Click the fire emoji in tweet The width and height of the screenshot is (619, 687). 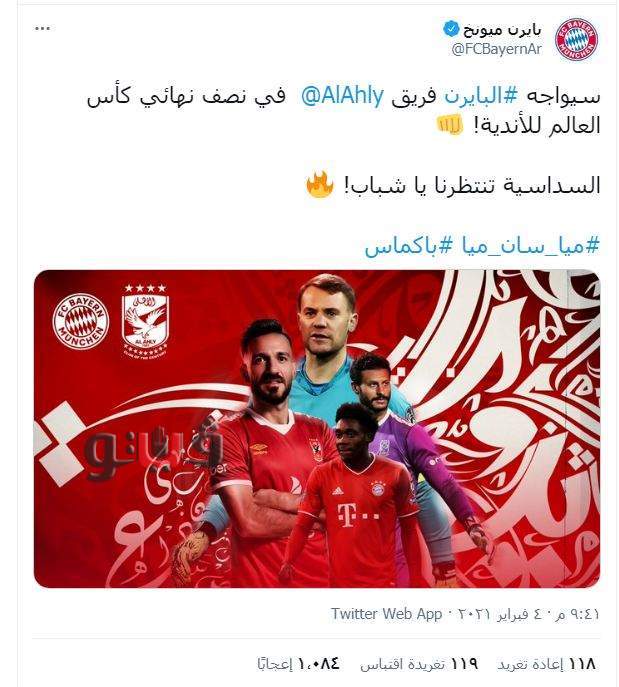(x=319, y=185)
